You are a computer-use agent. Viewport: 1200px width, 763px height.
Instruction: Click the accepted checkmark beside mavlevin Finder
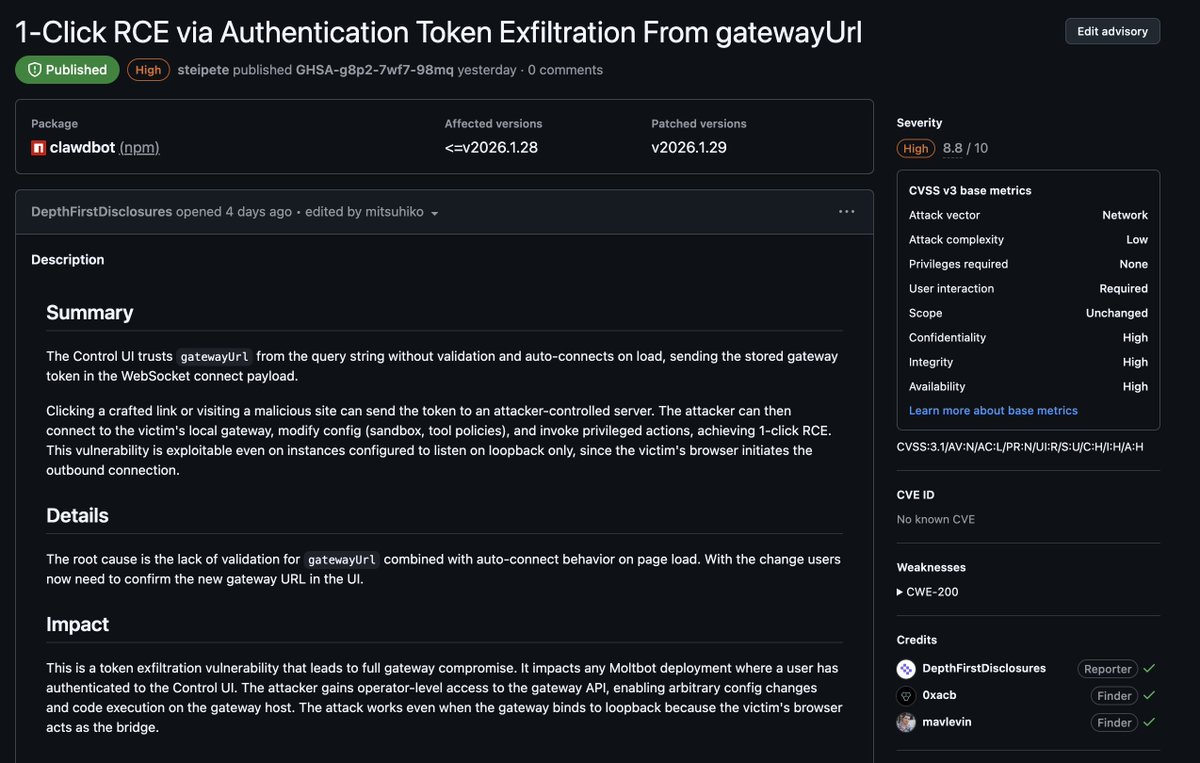point(1150,722)
